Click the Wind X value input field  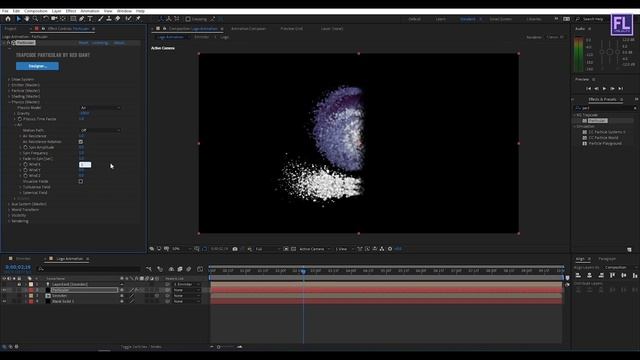85,164
